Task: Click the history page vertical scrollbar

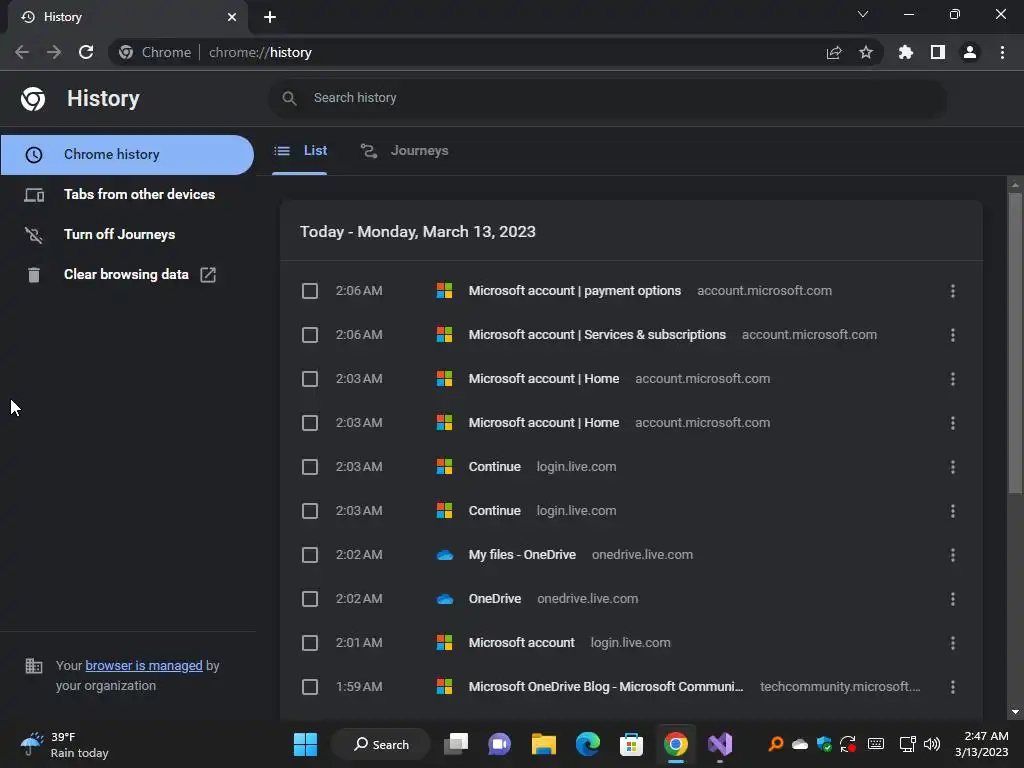Action: point(1015,343)
